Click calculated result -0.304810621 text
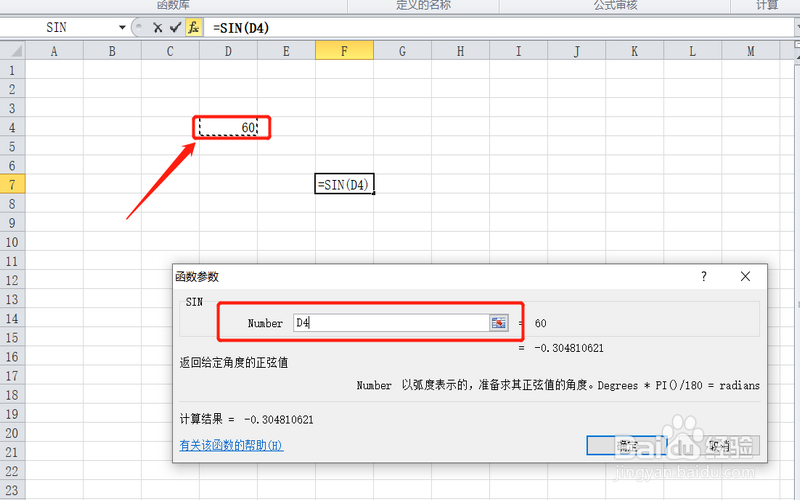This screenshot has height=500, width=800. (x=279, y=419)
